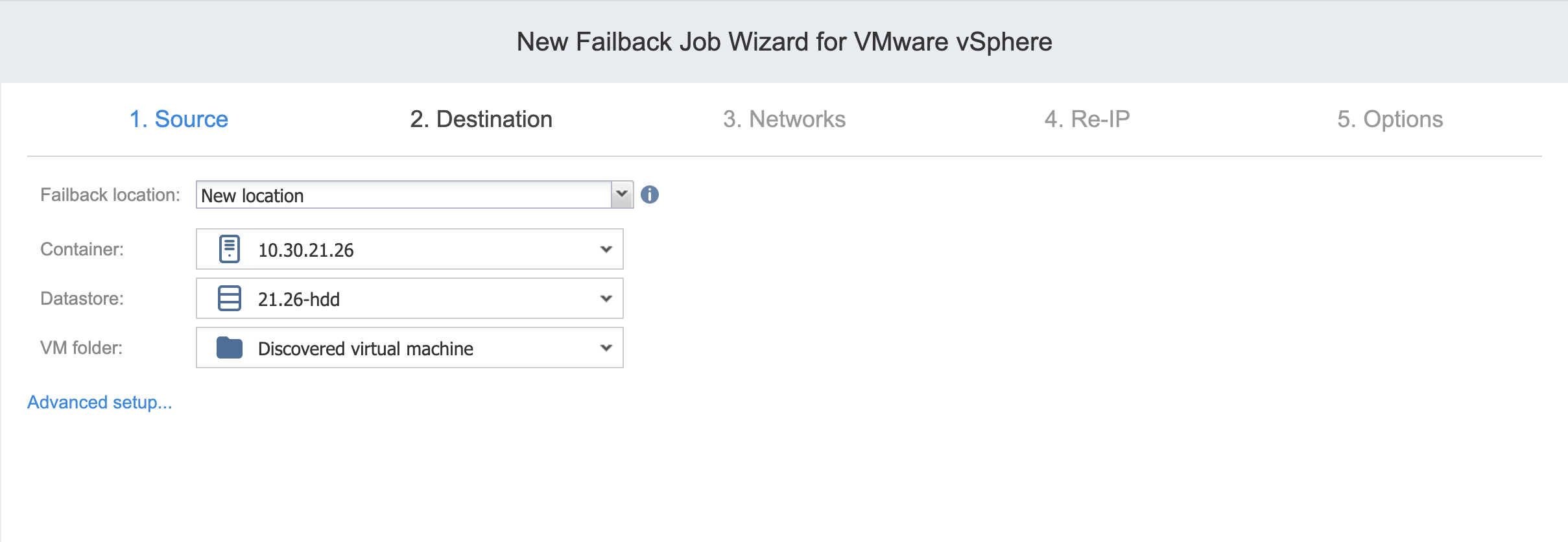Image resolution: width=1568 pixels, height=542 pixels.
Task: Switch to the 3. Networks step
Action: (784, 119)
